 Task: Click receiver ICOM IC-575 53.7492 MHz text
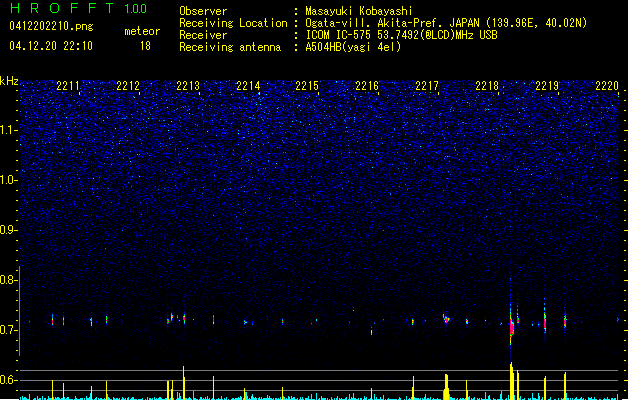pyautogui.click(x=402, y=35)
